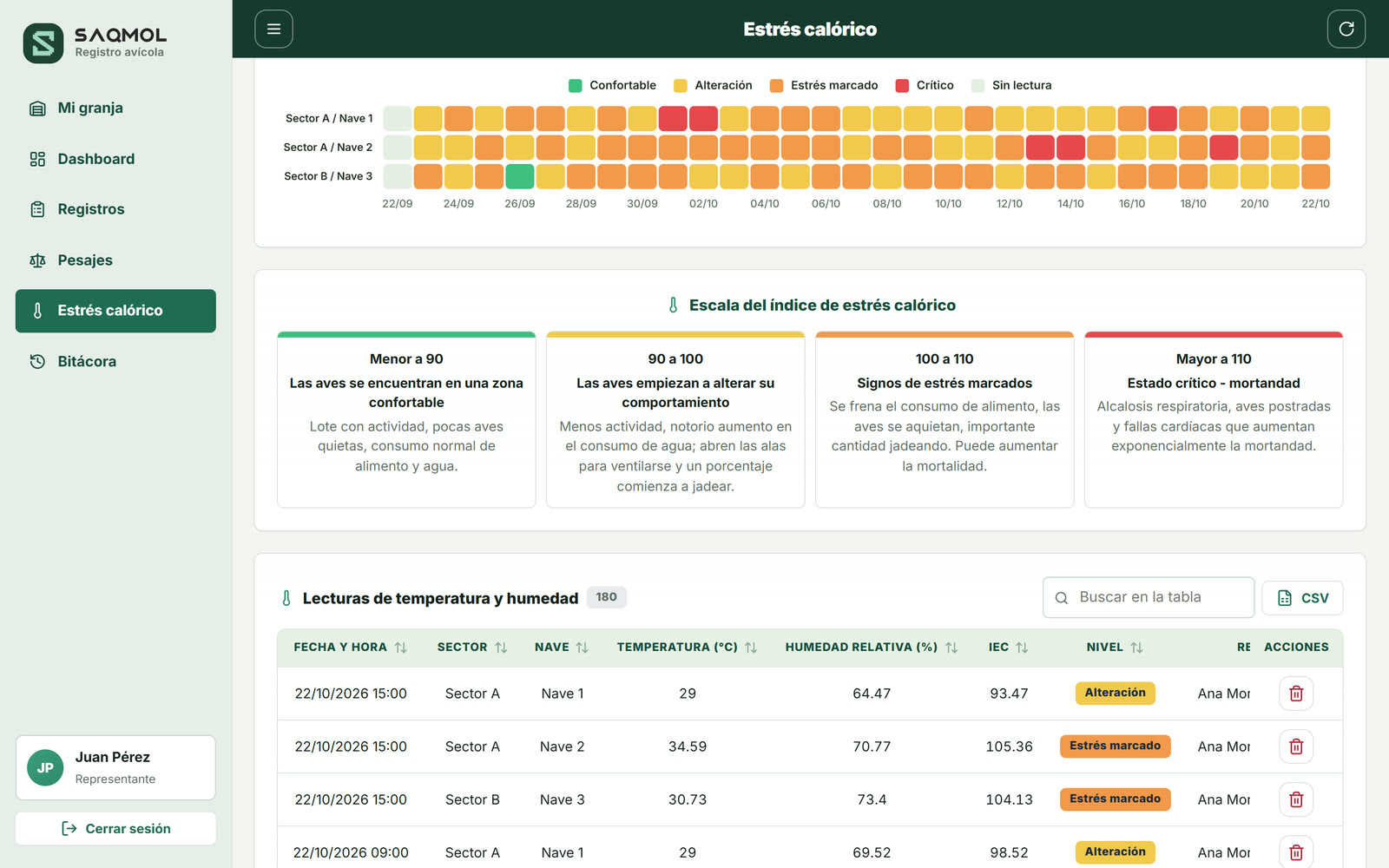Open Mi granja in sidebar

115,108
